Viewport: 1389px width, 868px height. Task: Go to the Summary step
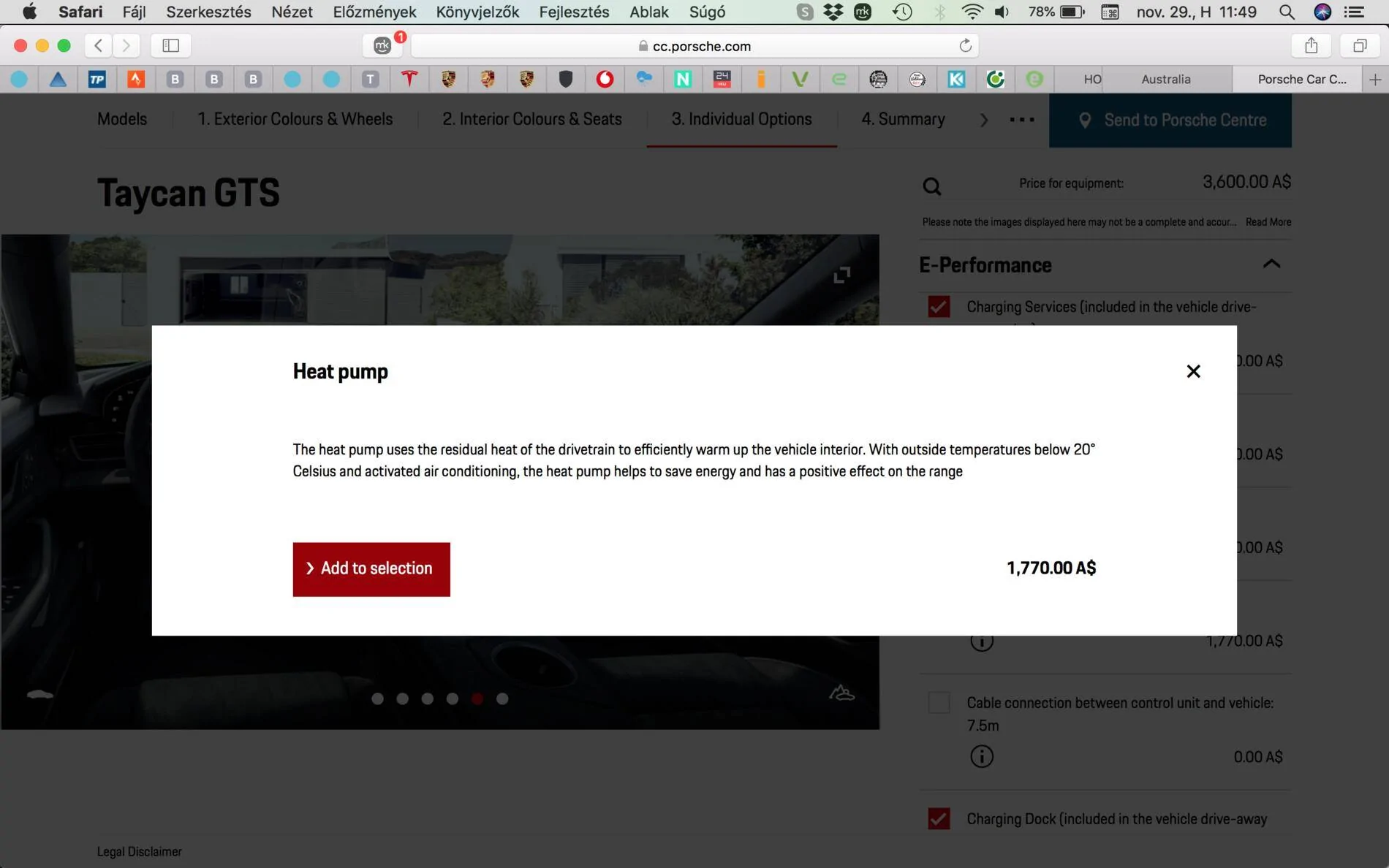point(903,119)
